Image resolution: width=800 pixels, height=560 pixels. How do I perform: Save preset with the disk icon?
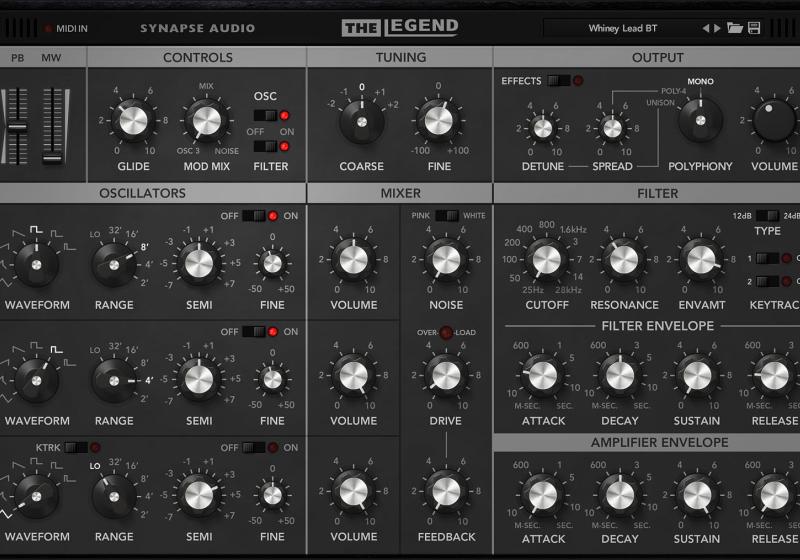[x=754, y=28]
